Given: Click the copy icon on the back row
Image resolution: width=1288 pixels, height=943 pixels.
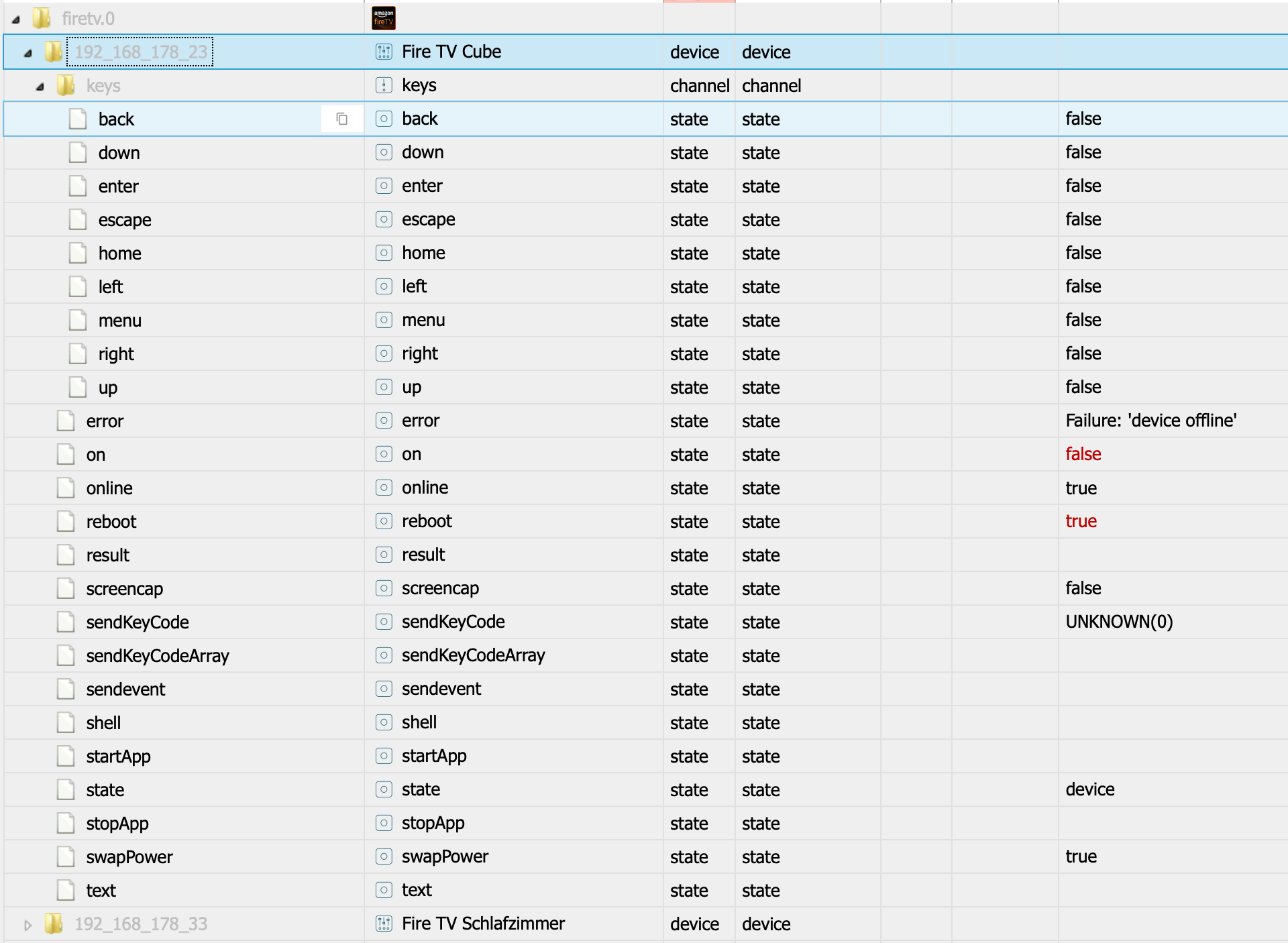Looking at the screenshot, I should [x=342, y=119].
